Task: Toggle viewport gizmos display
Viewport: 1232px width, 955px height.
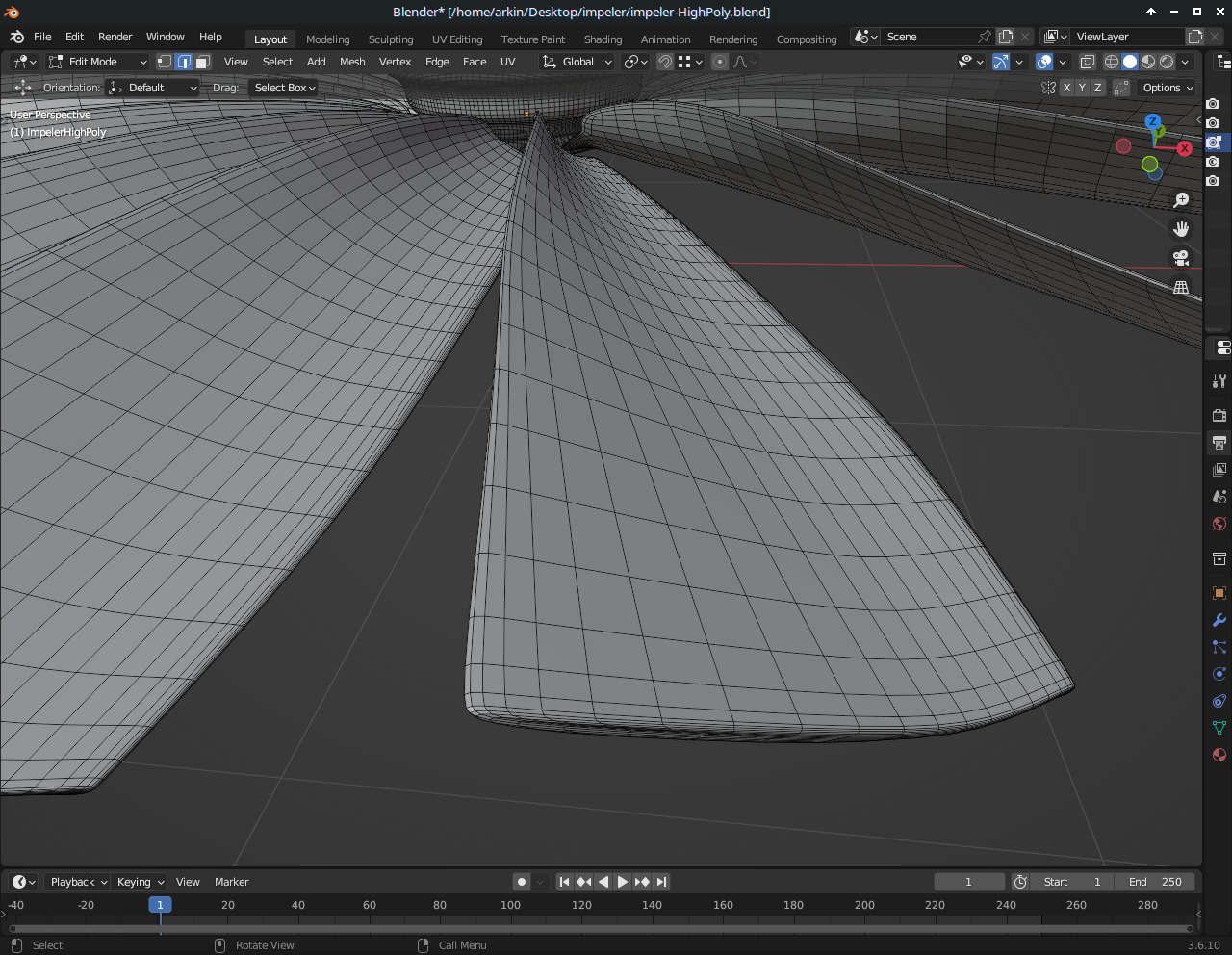Action: pos(1001,62)
